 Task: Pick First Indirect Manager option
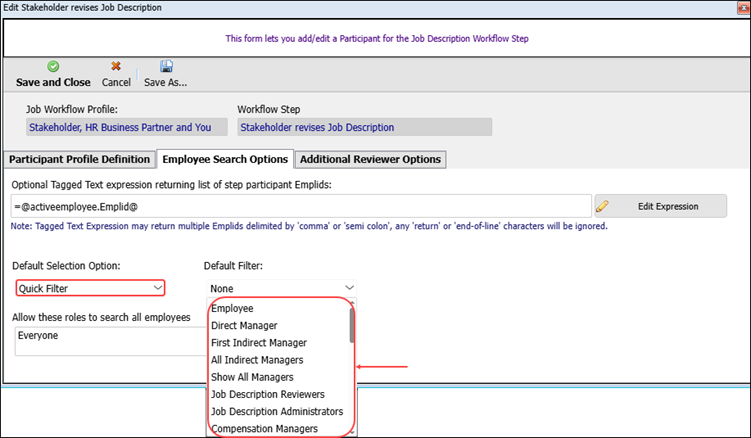pyautogui.click(x=259, y=343)
